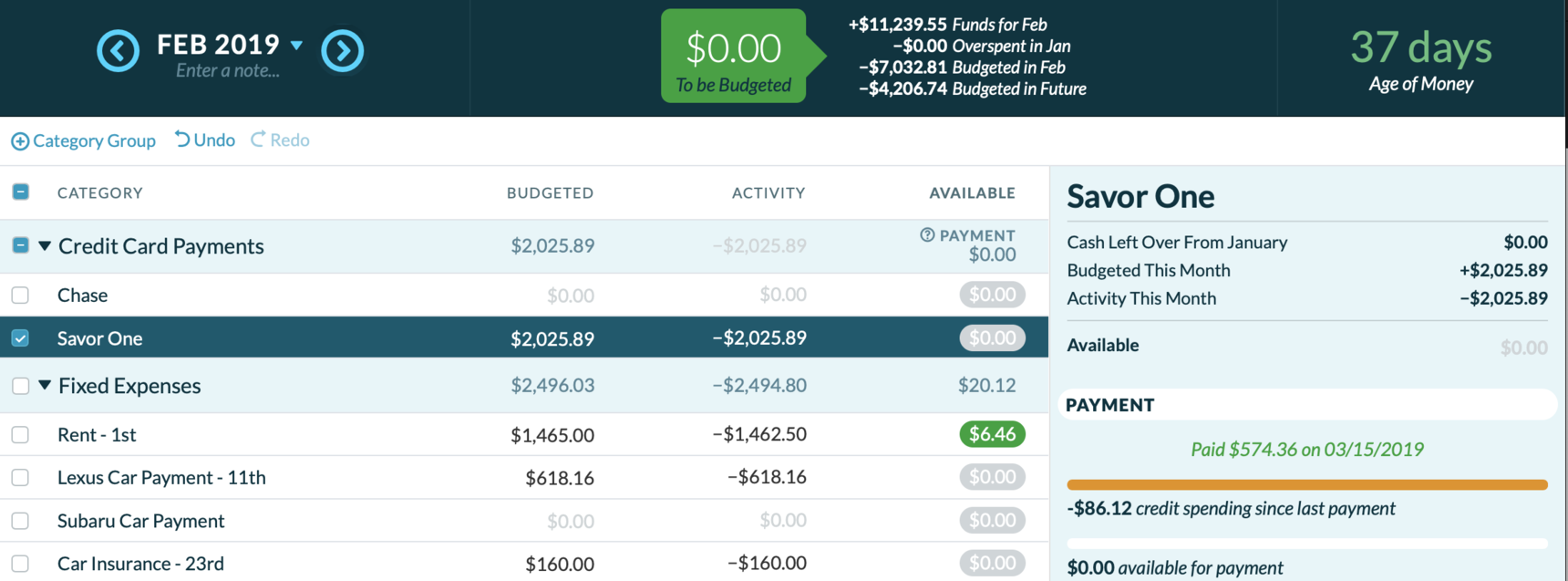Click the Redo arrow icon
This screenshot has height=581, width=1568.
[258, 139]
